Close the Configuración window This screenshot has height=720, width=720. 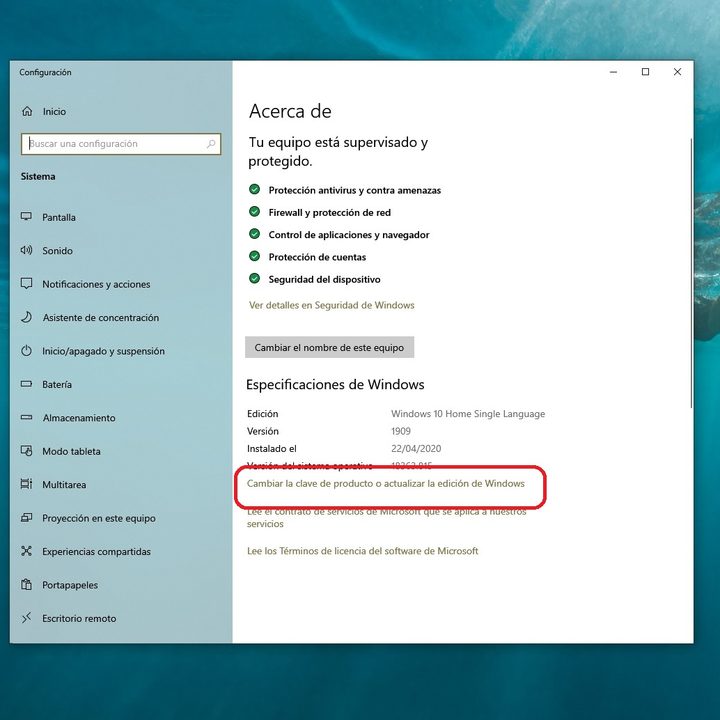coord(677,72)
